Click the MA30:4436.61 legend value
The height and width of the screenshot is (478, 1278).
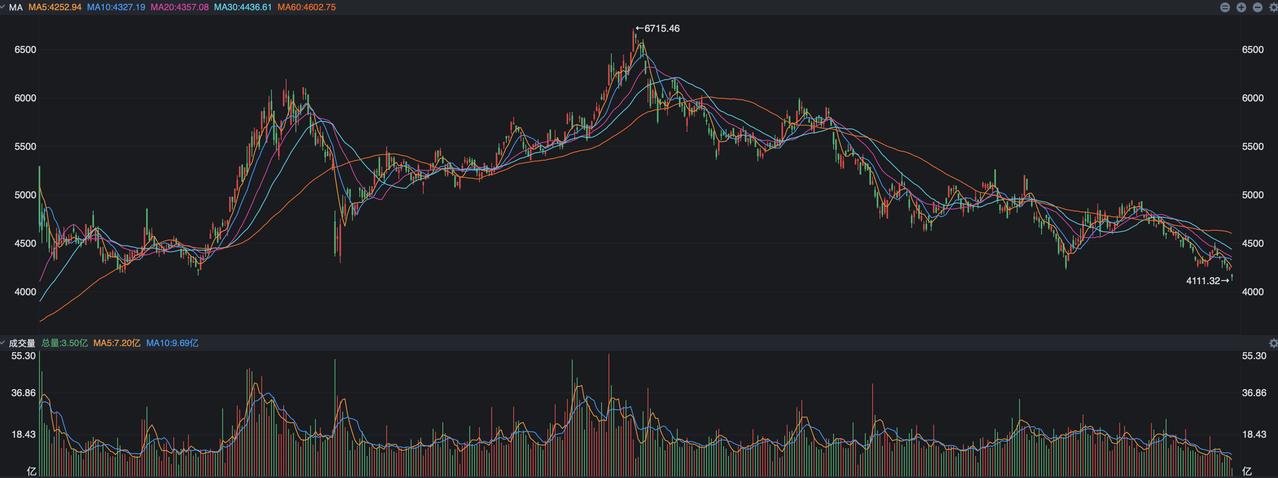[243, 7]
